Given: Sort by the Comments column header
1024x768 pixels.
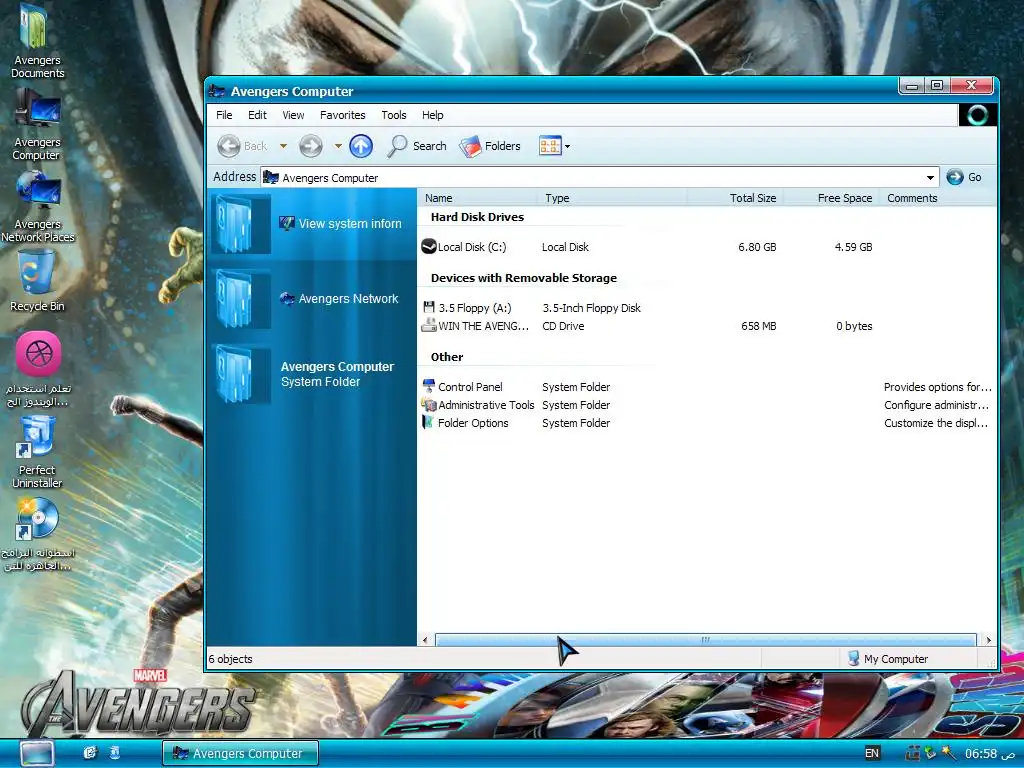Looking at the screenshot, I should pyautogui.click(x=937, y=198).
